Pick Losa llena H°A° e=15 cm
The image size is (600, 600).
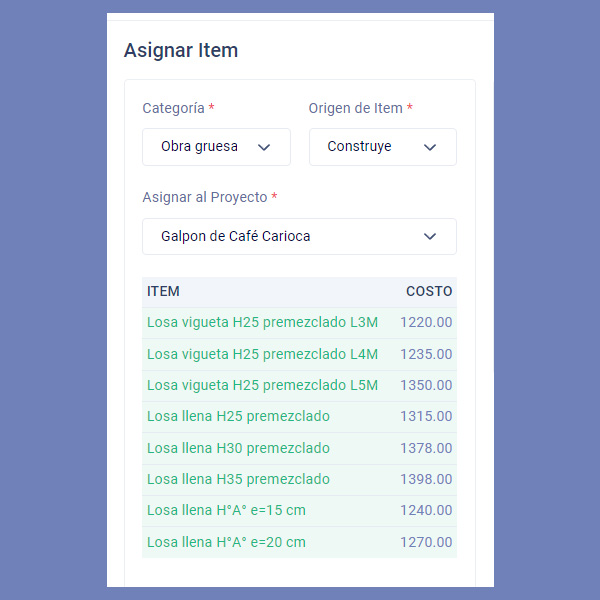pos(226,510)
